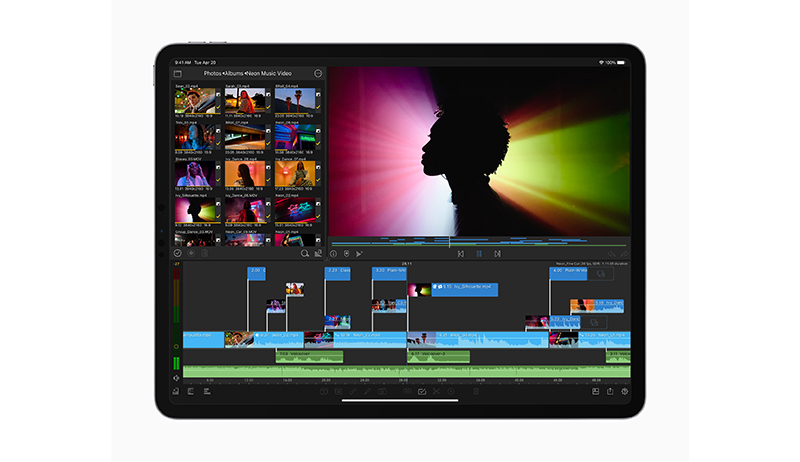Select the Sean_02.mp4 library thumbnail
This screenshot has width=800, height=462.
[195, 100]
